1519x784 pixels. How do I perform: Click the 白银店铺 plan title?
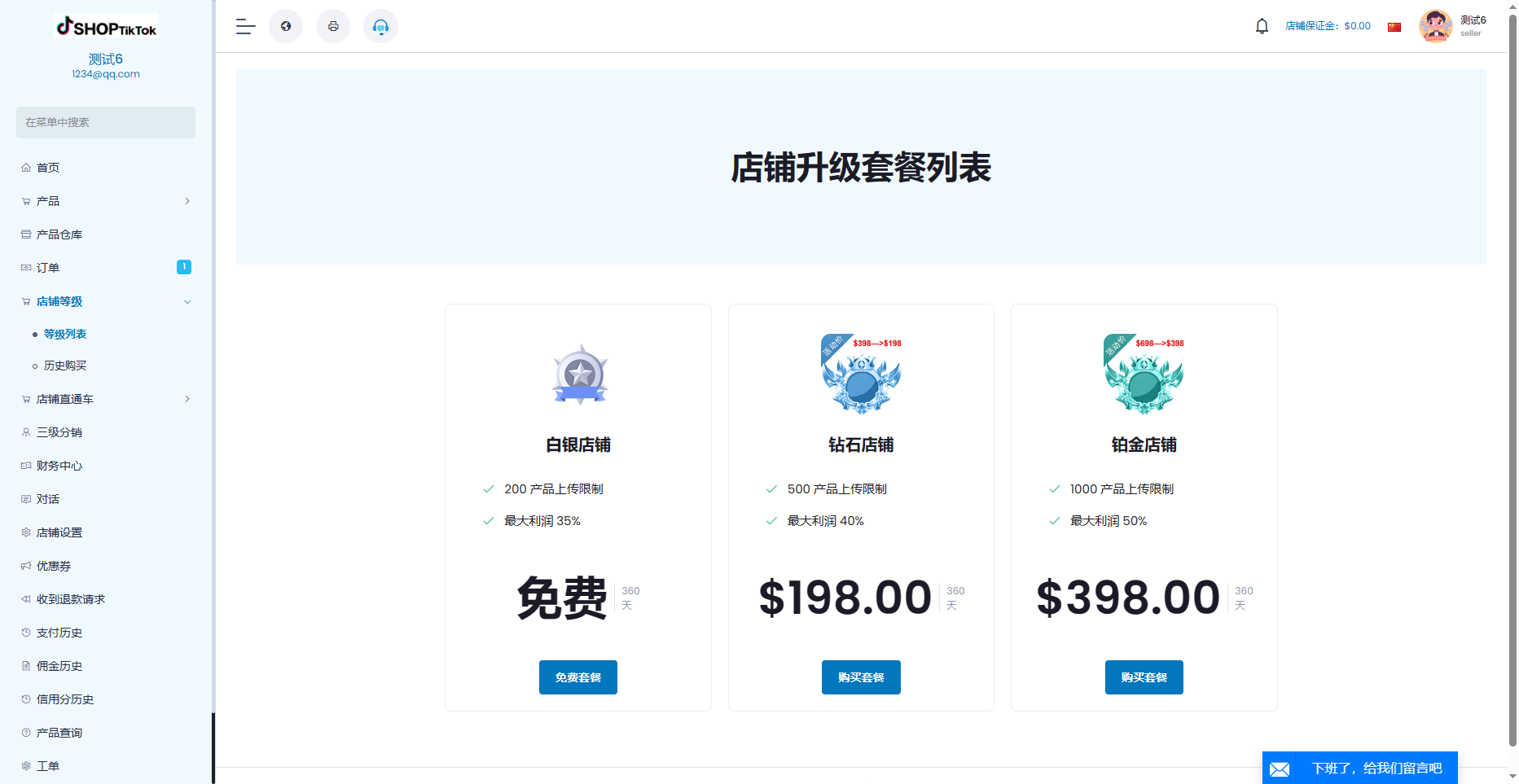578,445
